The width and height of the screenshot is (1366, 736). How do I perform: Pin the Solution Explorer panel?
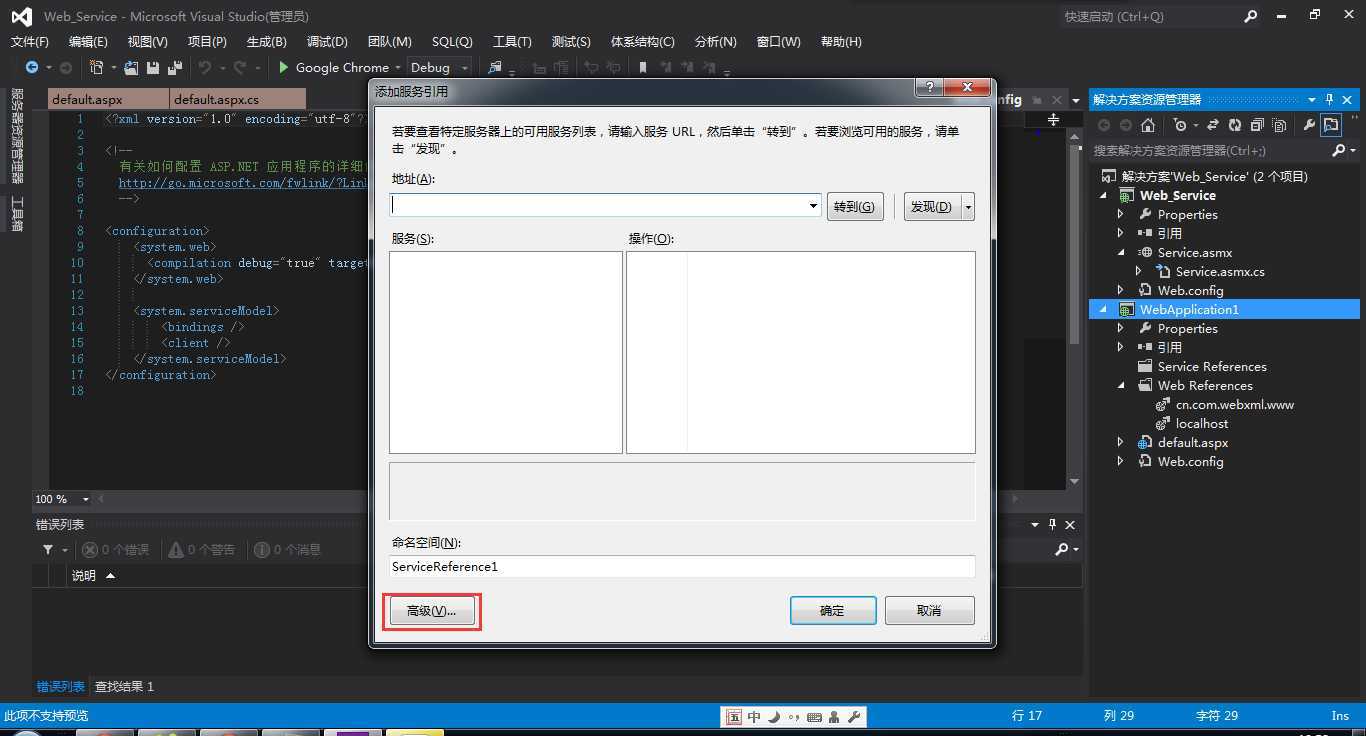tap(1330, 99)
